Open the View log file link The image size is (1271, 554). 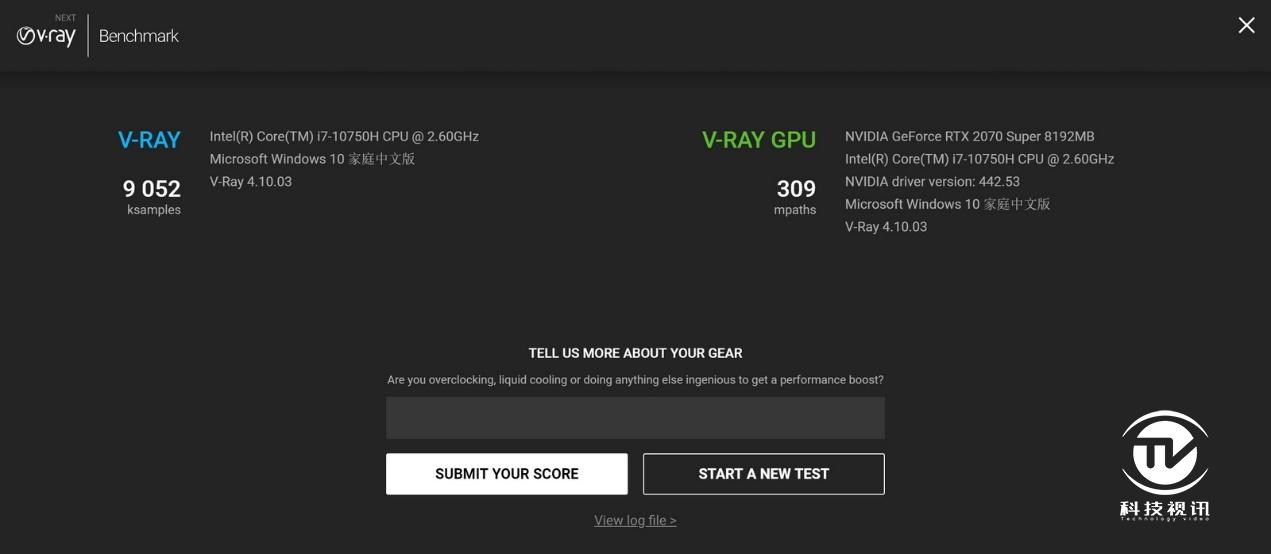(x=635, y=520)
